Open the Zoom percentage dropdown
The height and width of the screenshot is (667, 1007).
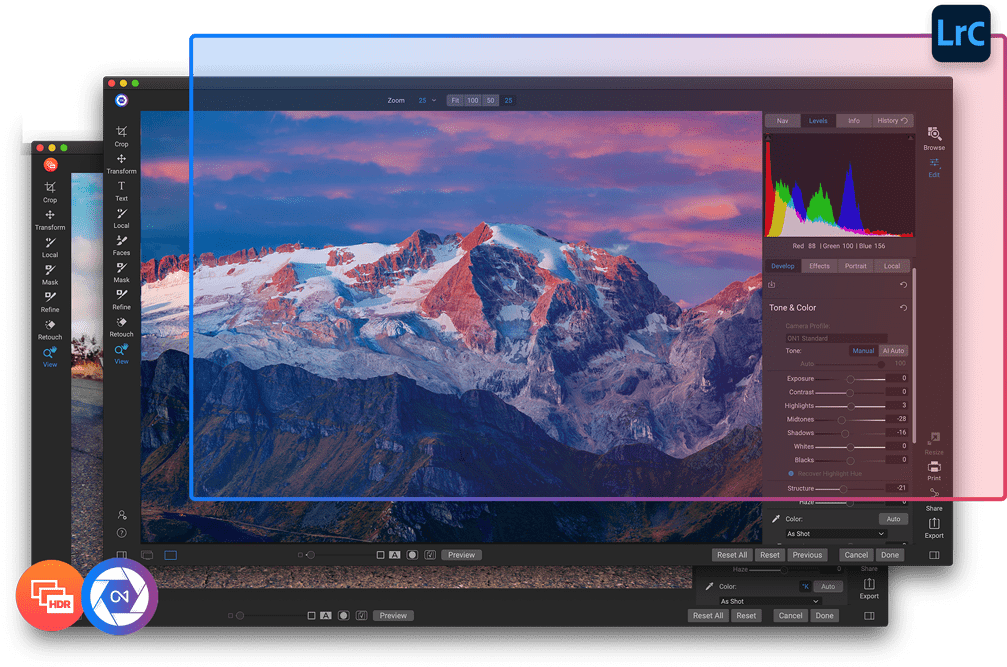coord(427,100)
